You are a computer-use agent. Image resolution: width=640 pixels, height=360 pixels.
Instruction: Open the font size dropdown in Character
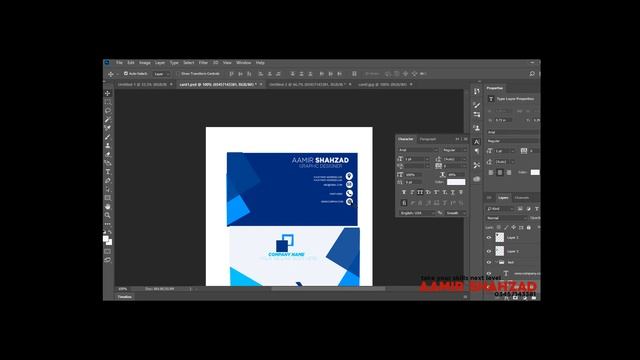(417, 159)
